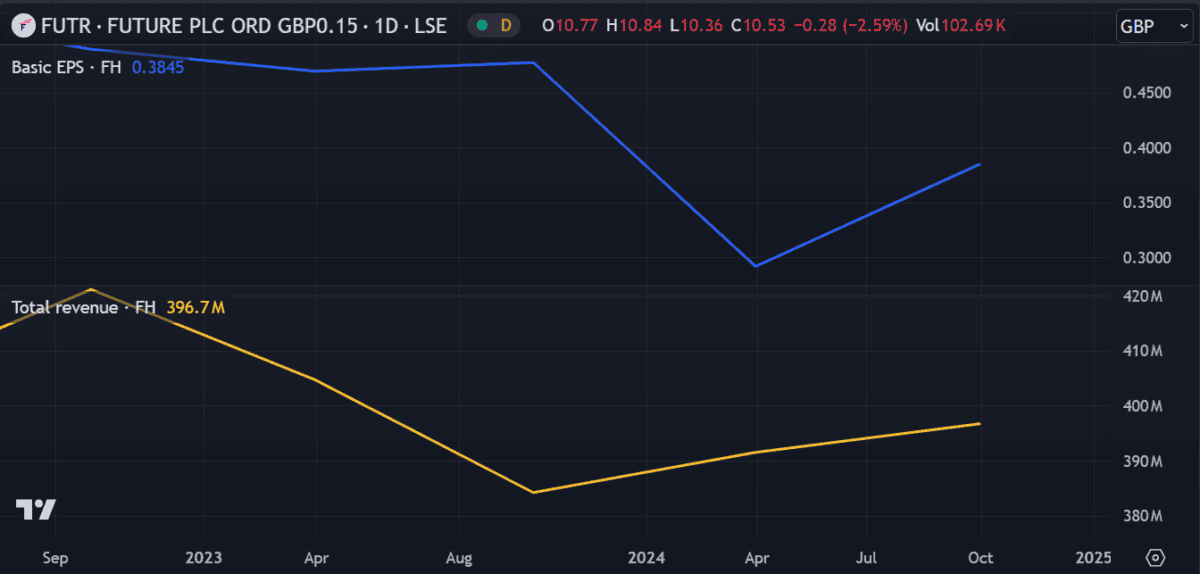The height and width of the screenshot is (574, 1200).
Task: Click the green market status dot
Action: tap(483, 25)
